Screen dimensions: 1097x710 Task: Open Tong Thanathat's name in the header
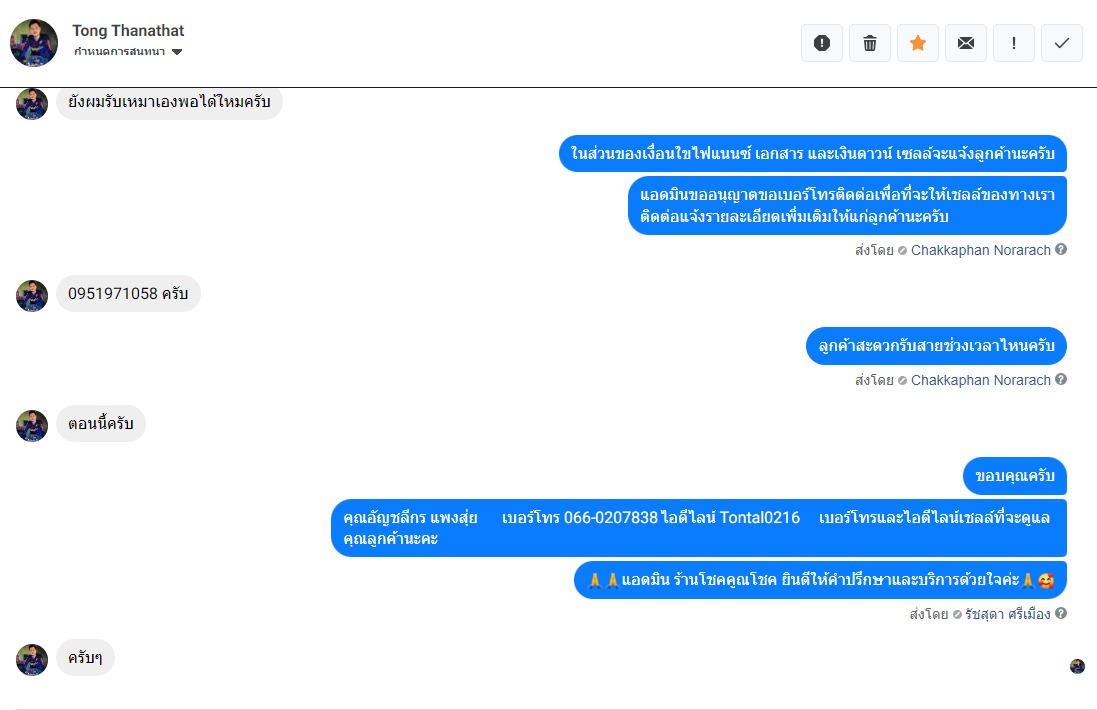point(128,31)
